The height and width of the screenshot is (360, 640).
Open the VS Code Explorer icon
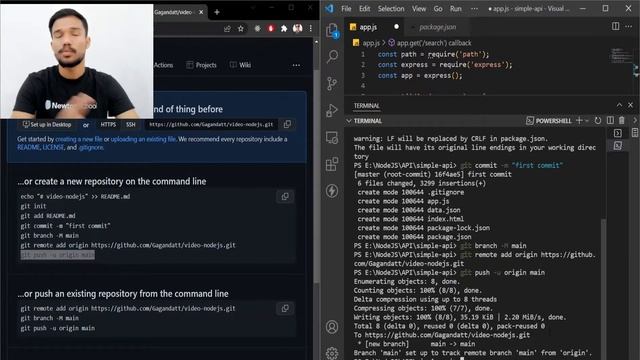(332, 31)
